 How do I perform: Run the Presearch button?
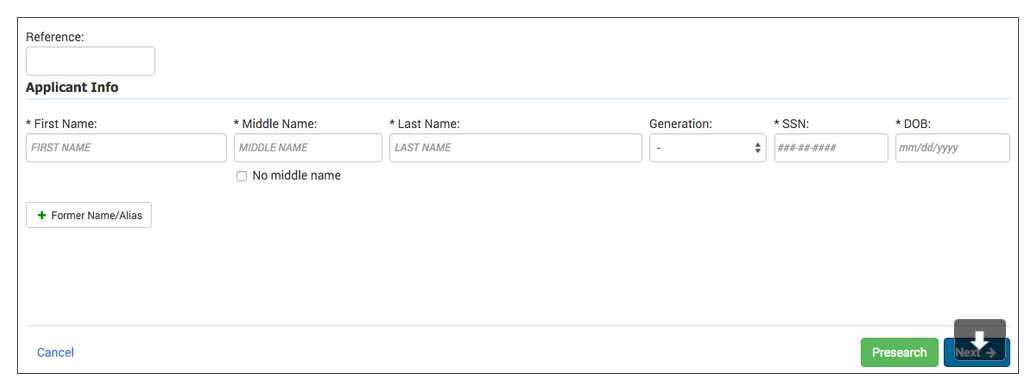[899, 352]
